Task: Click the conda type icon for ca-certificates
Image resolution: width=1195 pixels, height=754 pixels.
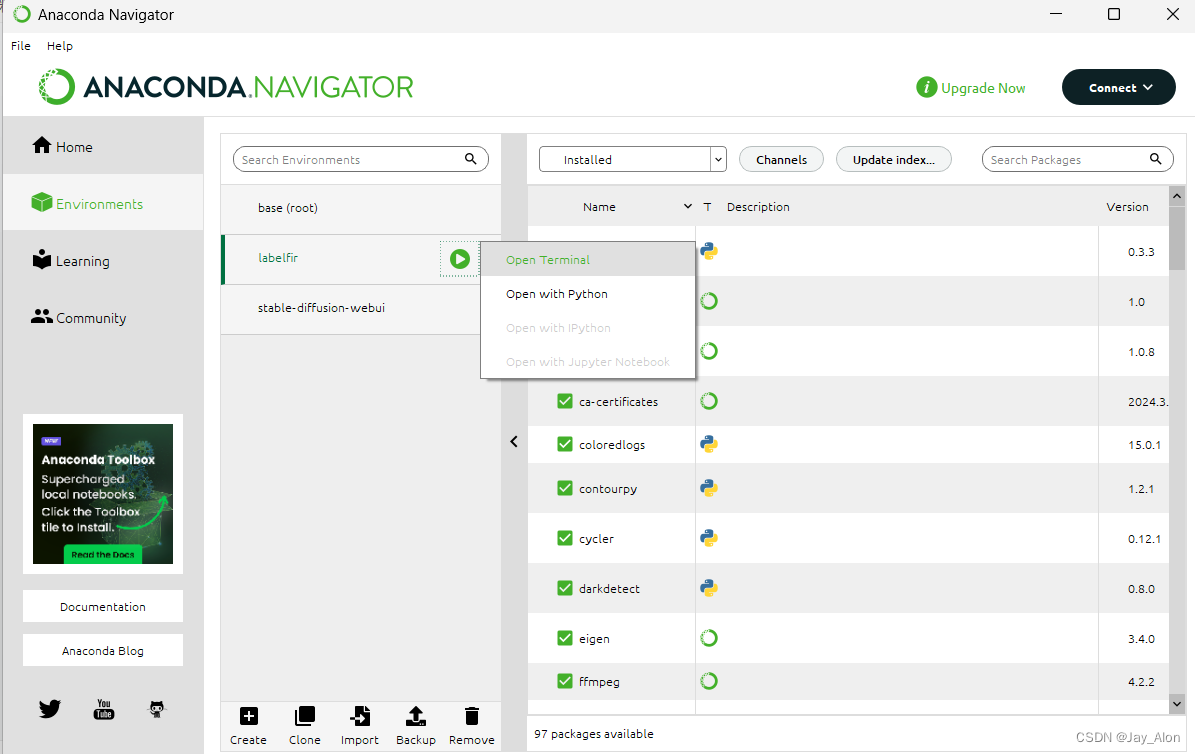Action: [x=709, y=401]
